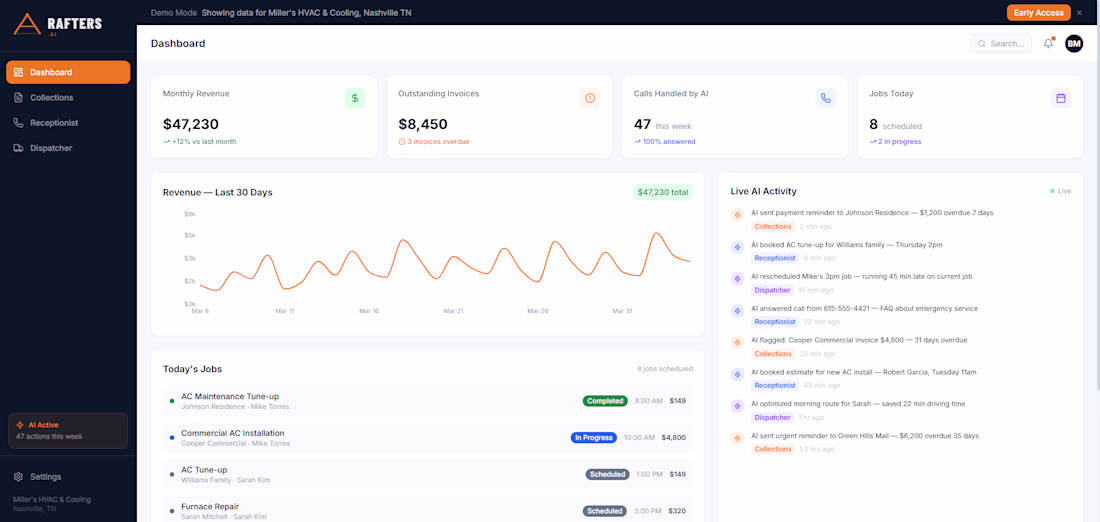The height and width of the screenshot is (522, 1100).
Task: Click the Completed status badge
Action: (605, 401)
